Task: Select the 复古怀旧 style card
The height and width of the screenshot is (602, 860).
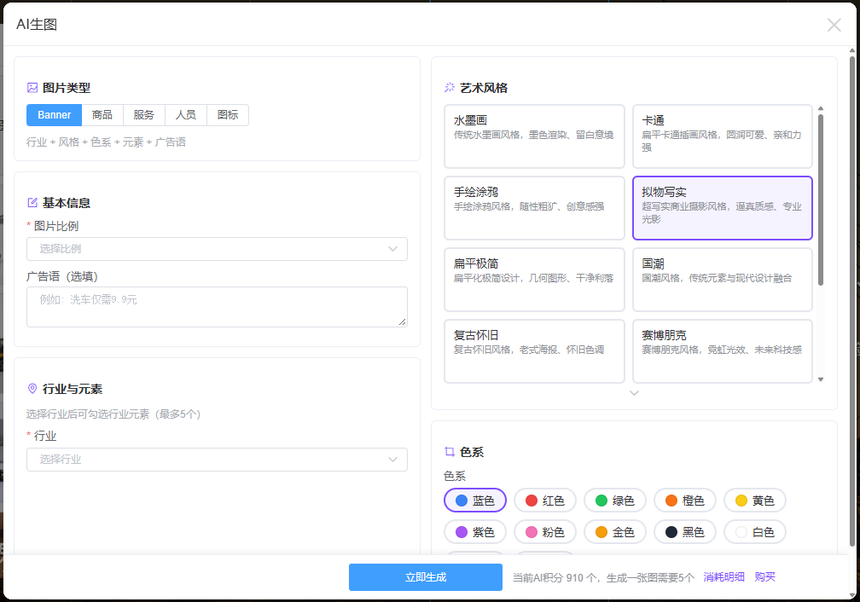Action: tap(534, 351)
